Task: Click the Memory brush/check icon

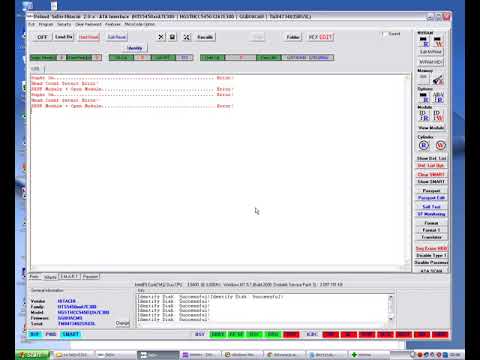Action: 438,80
